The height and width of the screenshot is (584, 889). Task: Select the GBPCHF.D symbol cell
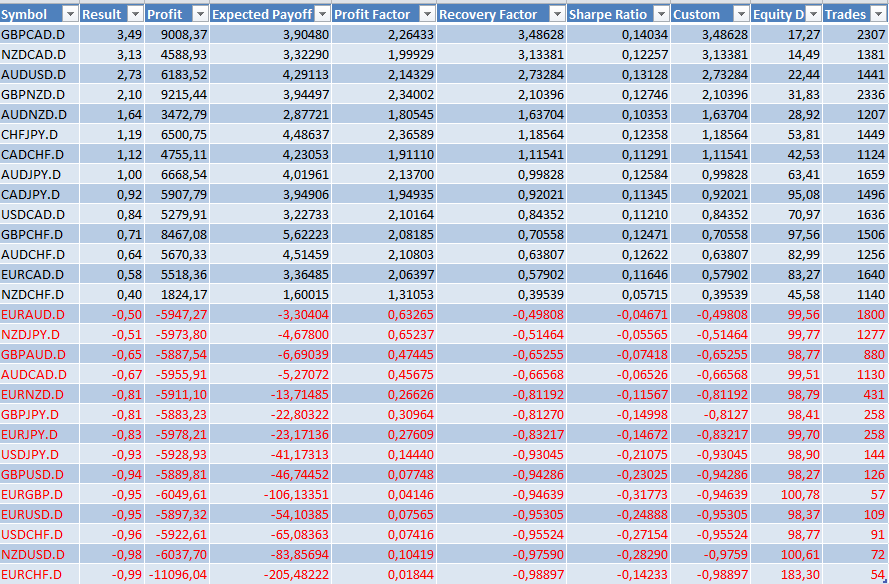click(40, 234)
